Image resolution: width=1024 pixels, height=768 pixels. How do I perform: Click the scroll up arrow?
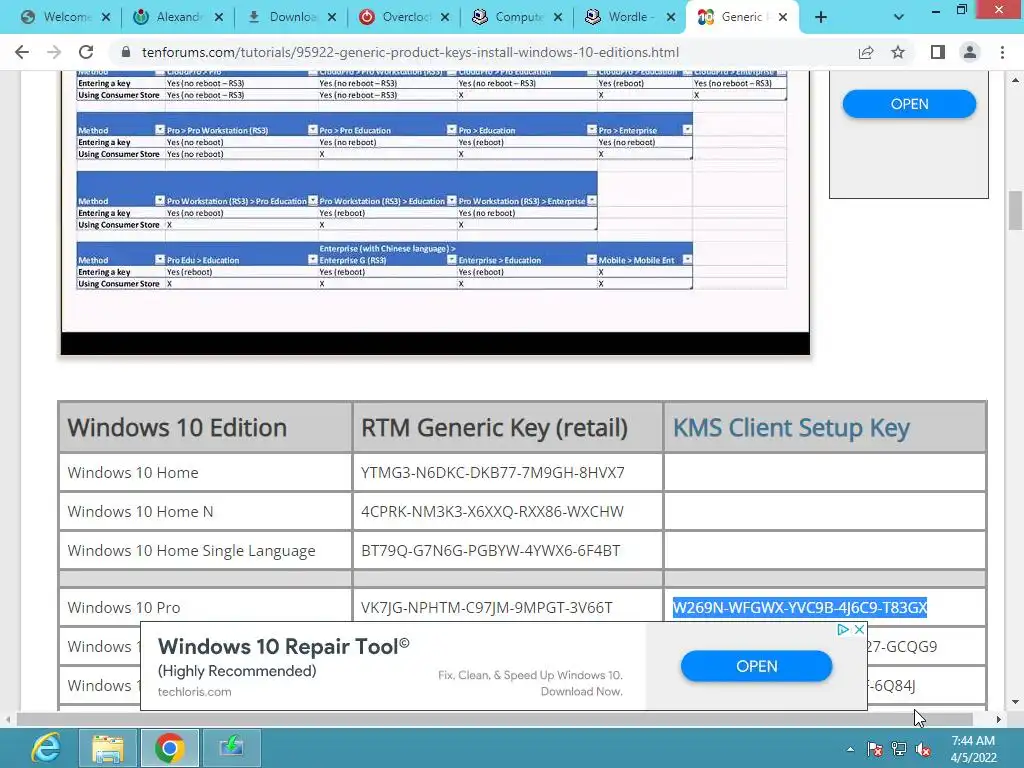pyautogui.click(x=1014, y=80)
